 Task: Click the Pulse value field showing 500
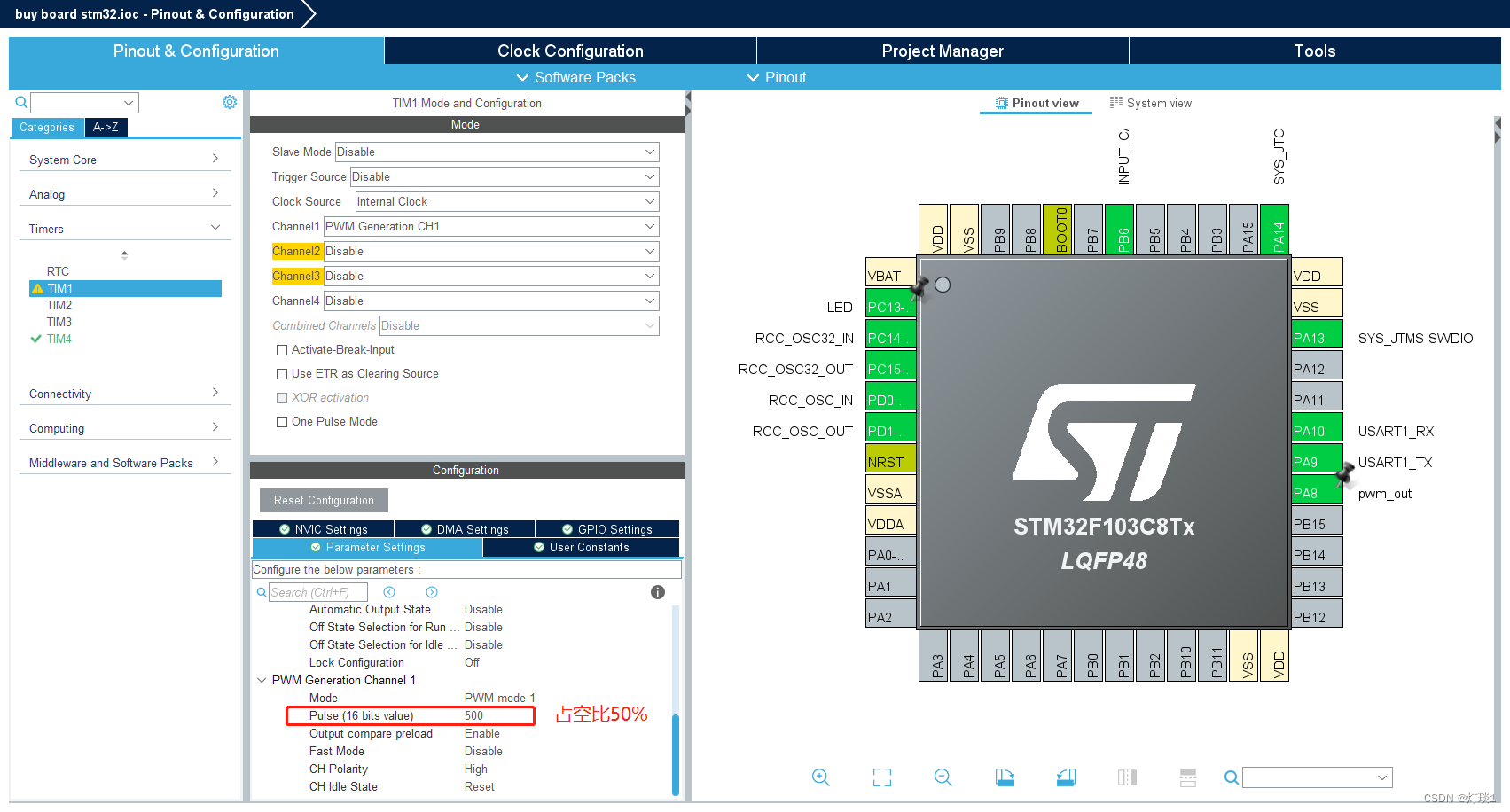point(474,715)
